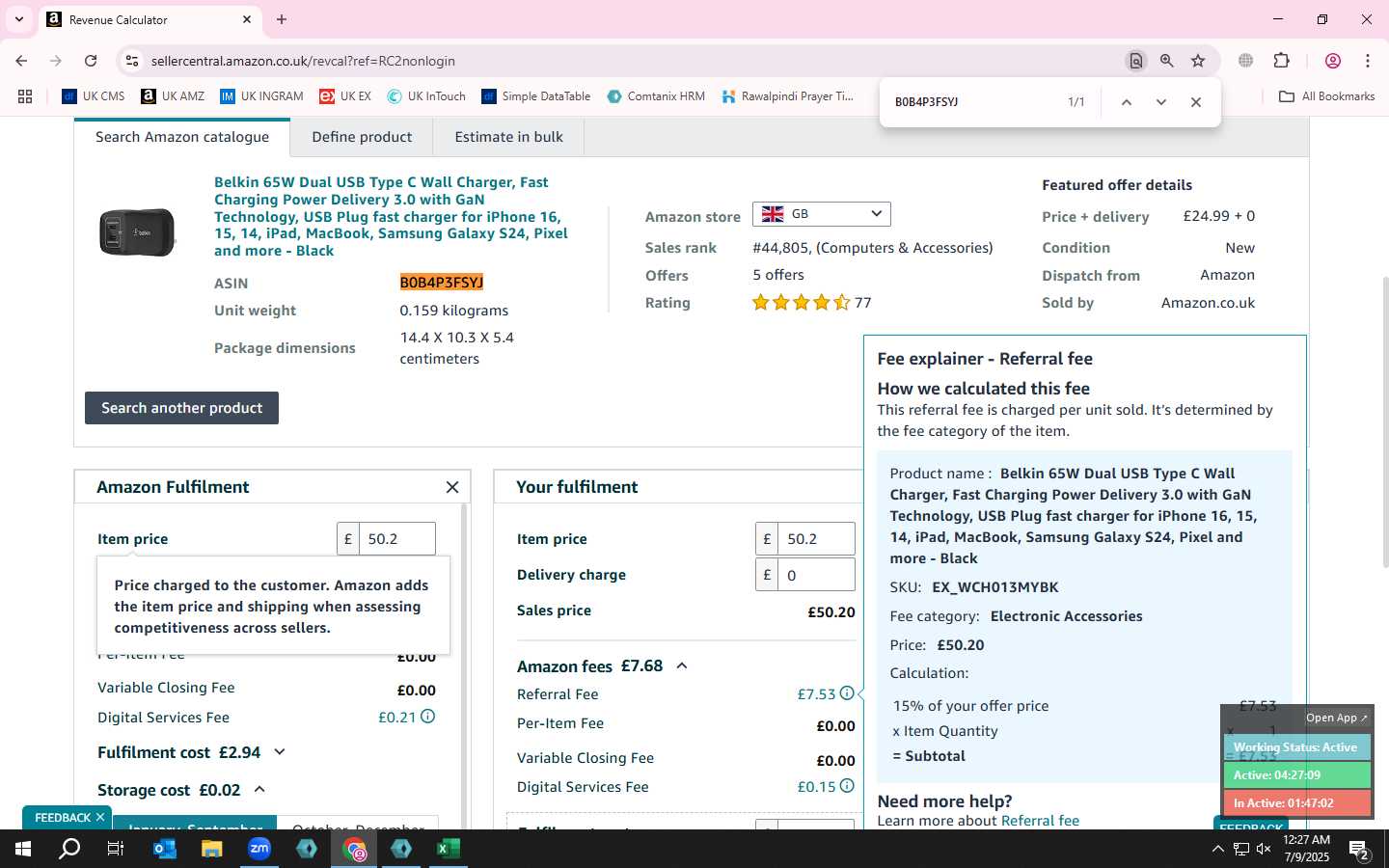Open the UK AMZ bookmark
Image resolution: width=1389 pixels, height=868 pixels.
[x=173, y=96]
